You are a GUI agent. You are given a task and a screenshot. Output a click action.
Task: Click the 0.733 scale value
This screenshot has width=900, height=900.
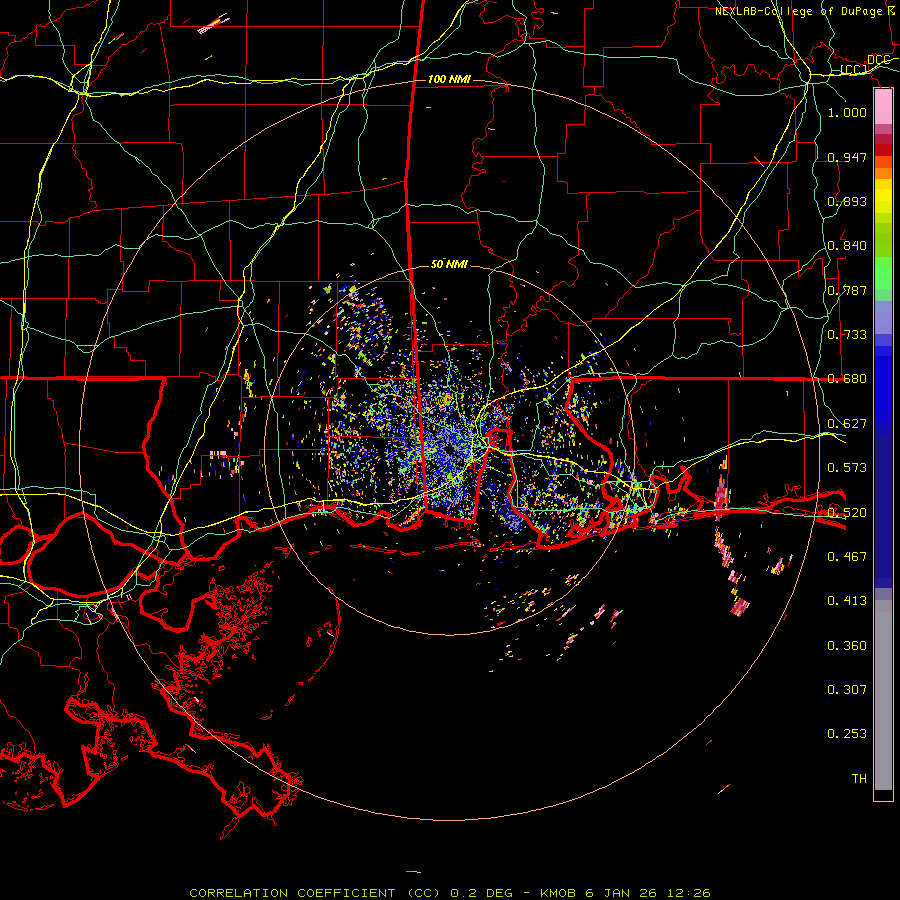click(847, 335)
